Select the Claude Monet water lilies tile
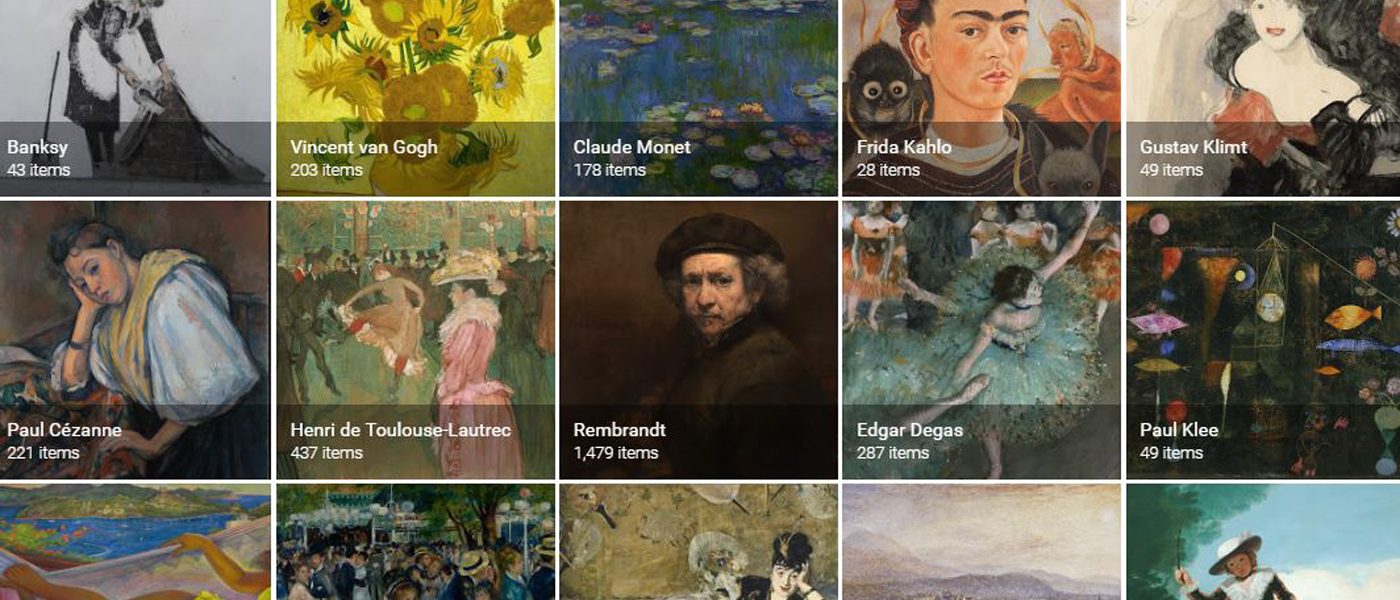The image size is (1400, 600). 699,97
